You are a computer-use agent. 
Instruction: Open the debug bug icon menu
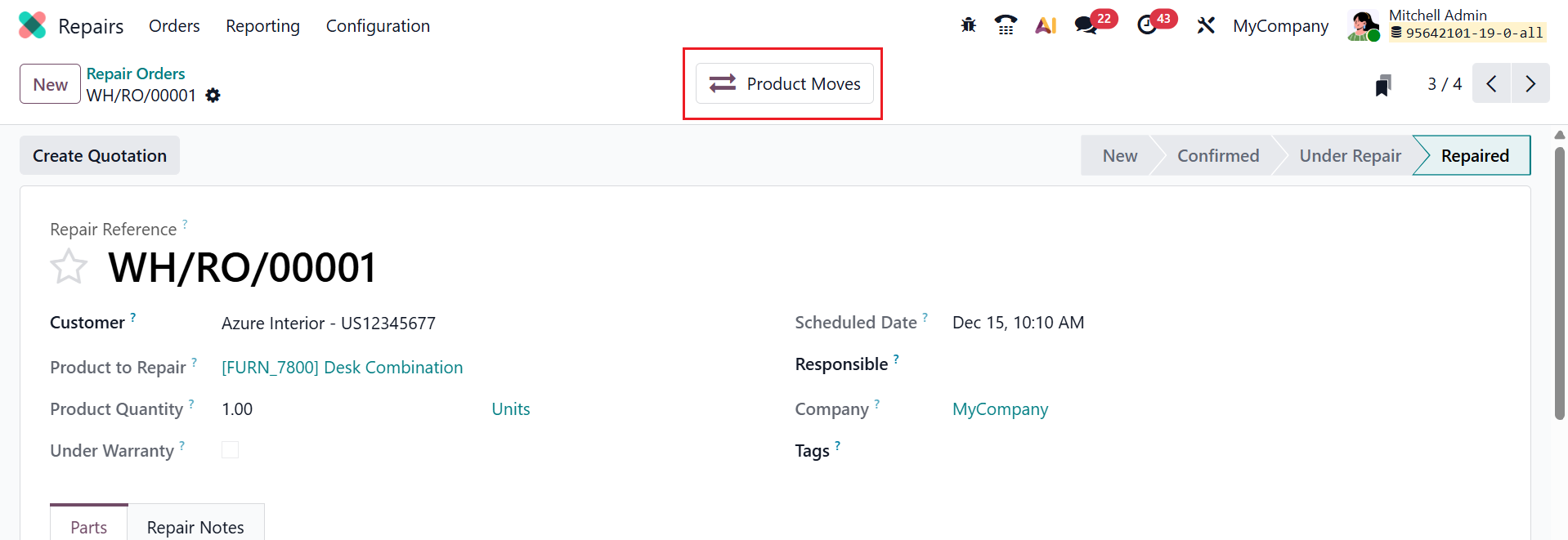[x=968, y=25]
